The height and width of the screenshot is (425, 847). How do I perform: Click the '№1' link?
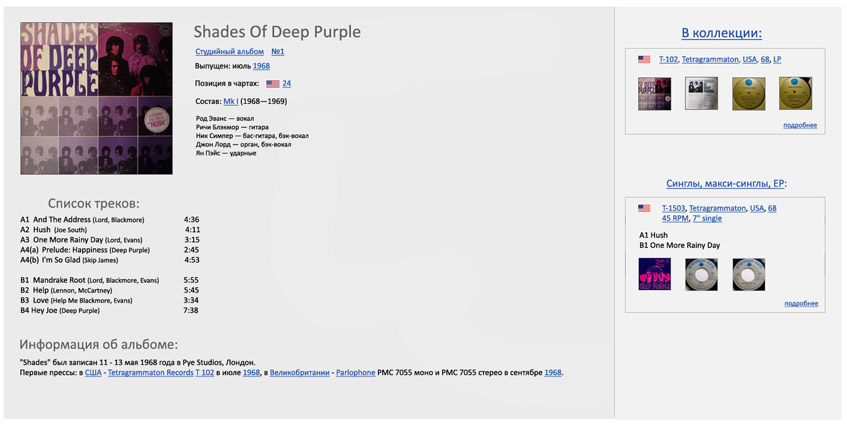tap(278, 51)
